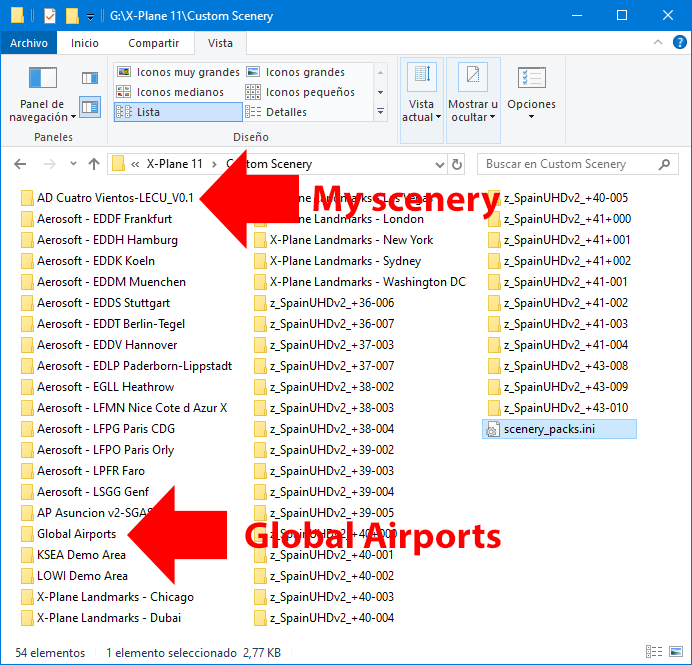Expand the Opciones dropdown arrow

click(531, 117)
